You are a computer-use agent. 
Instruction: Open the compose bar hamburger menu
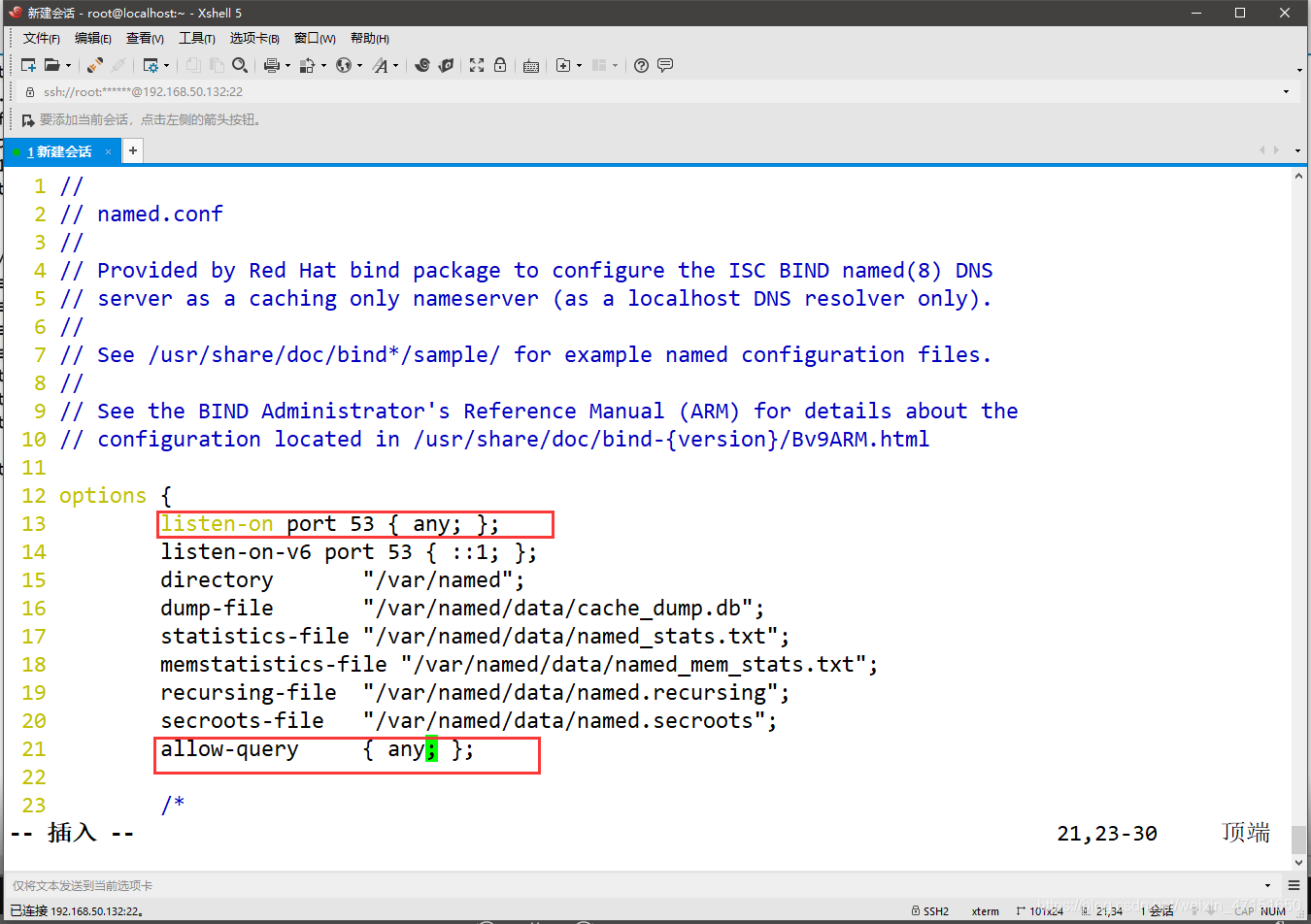(1294, 885)
